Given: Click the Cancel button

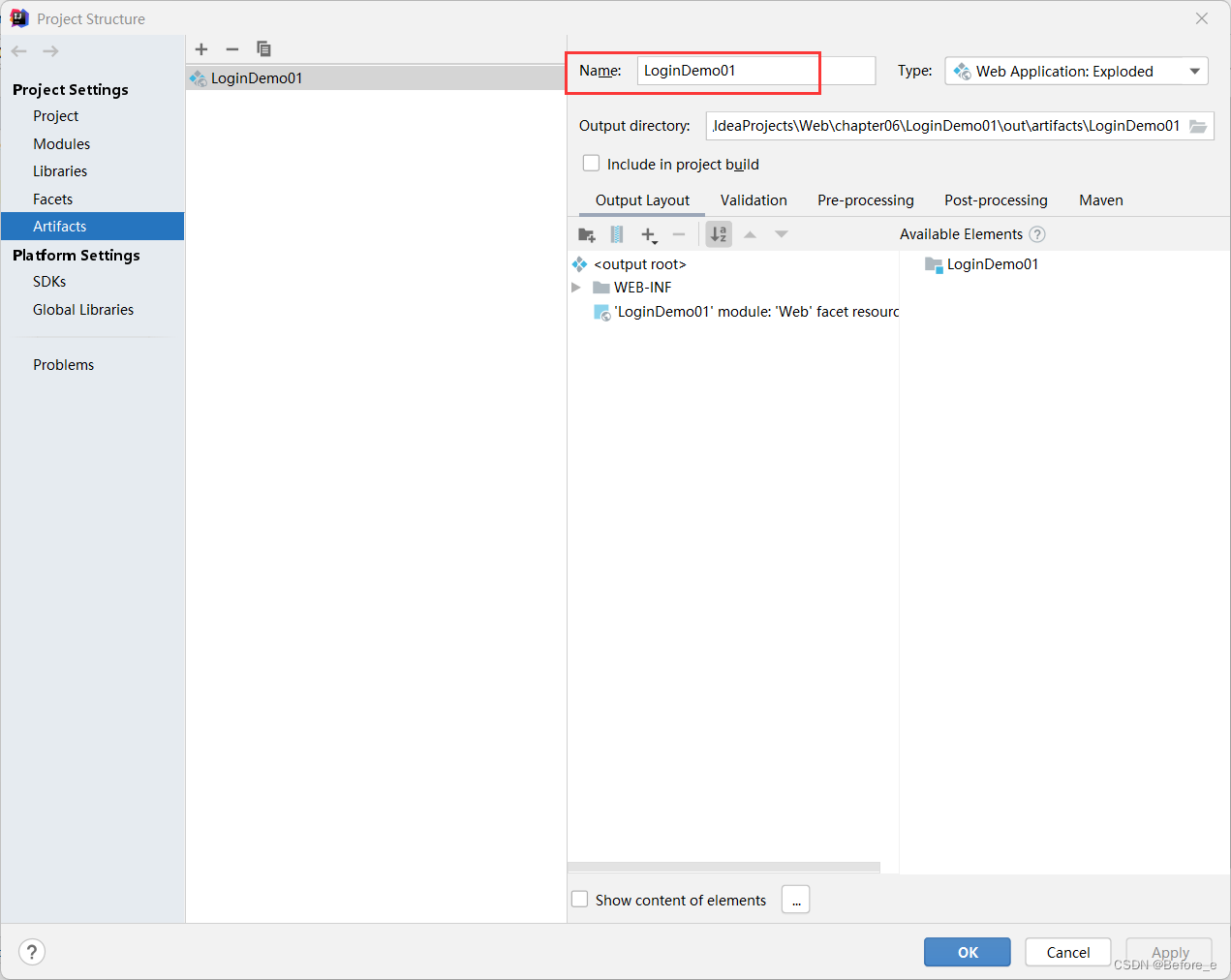Looking at the screenshot, I should tap(1068, 952).
